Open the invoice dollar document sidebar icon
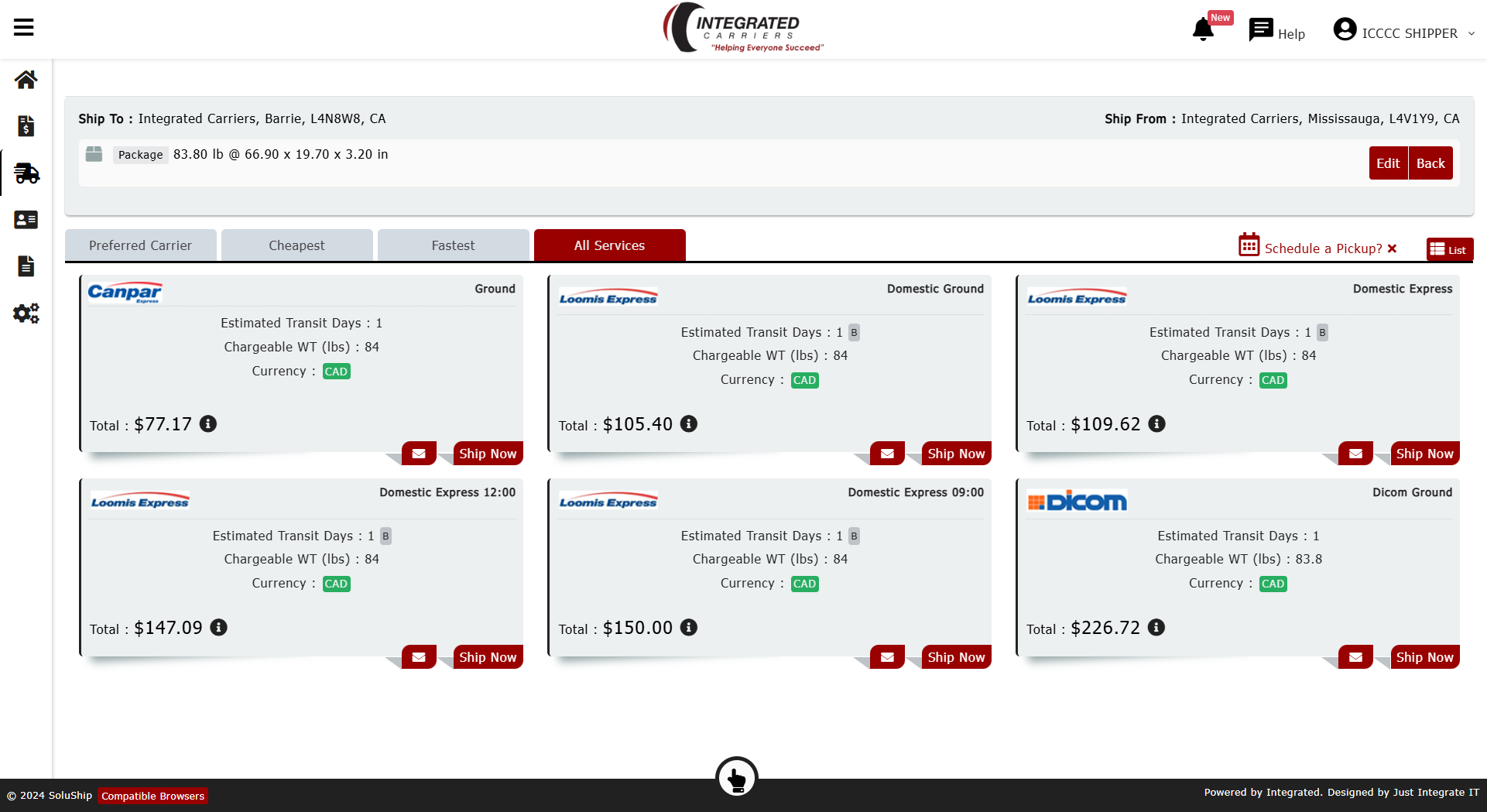Viewport: 1487px width, 812px height. [26, 126]
